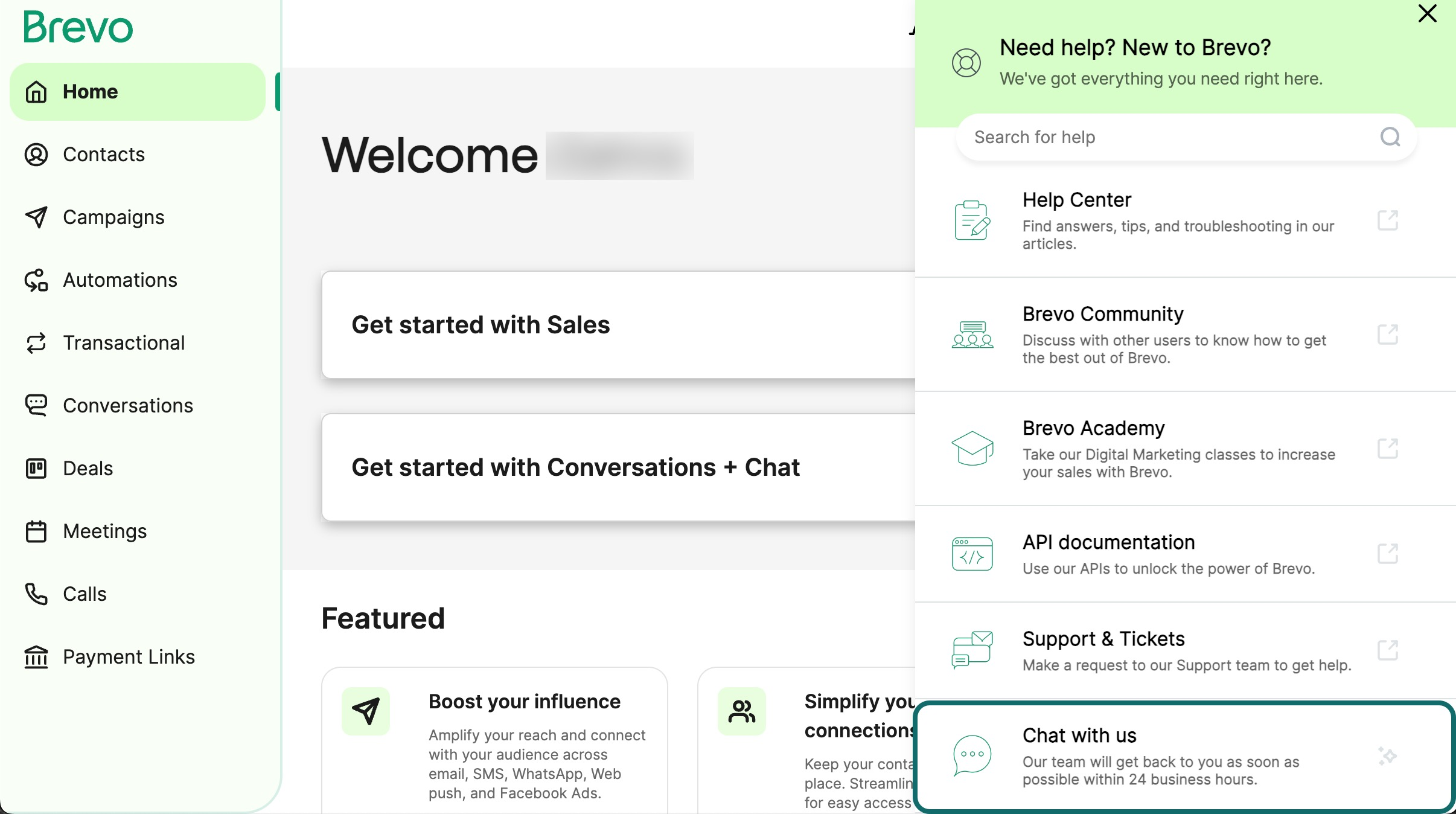The height and width of the screenshot is (814, 1456).
Task: Open the Automations menu item
Action: (x=138, y=280)
